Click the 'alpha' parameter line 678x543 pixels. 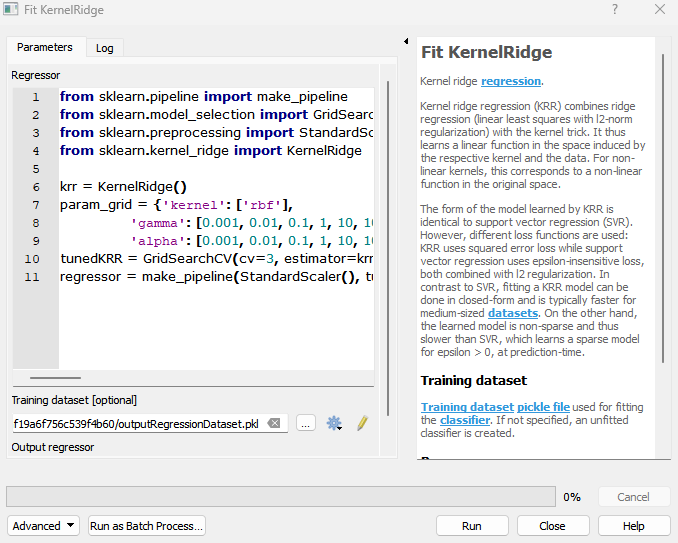252,241
